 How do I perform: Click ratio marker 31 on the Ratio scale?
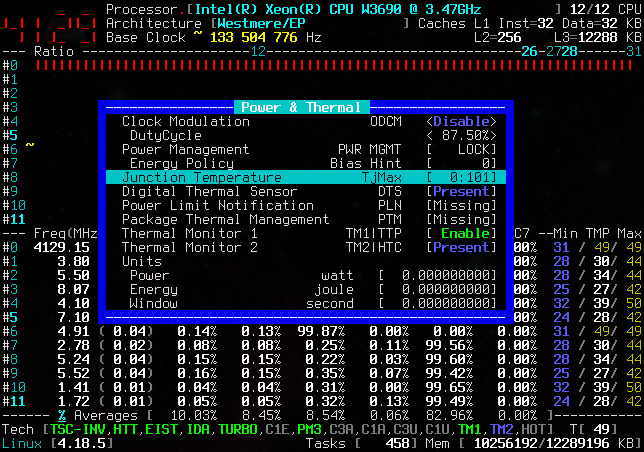click(633, 51)
